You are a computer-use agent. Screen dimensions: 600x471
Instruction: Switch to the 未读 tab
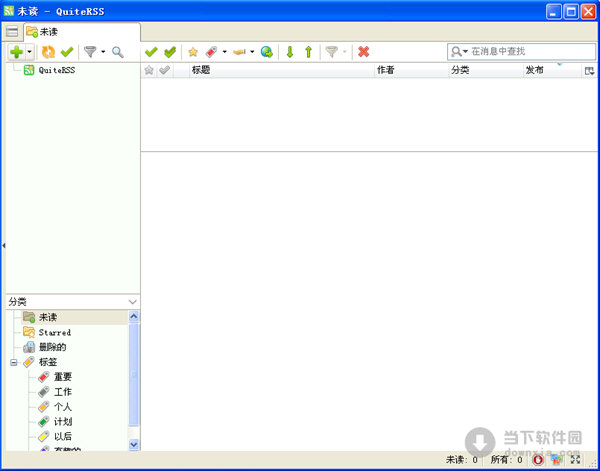click(x=82, y=32)
